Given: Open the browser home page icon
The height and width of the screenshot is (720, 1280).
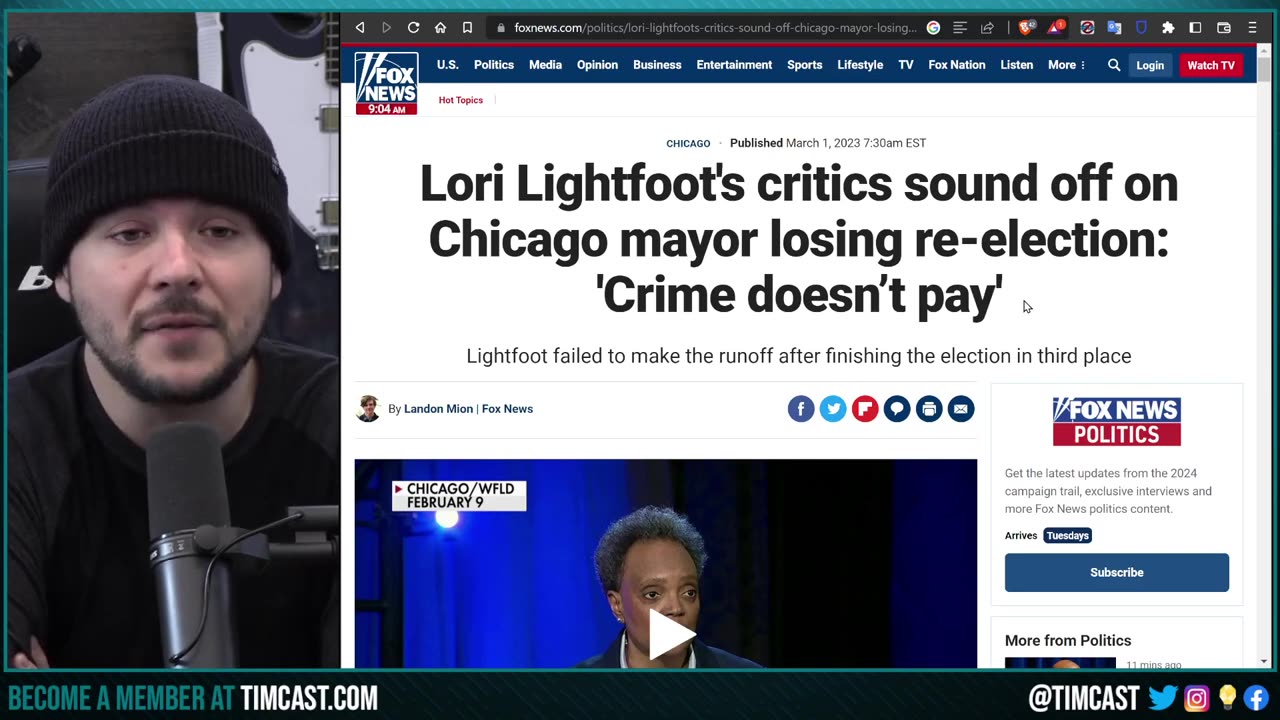Looking at the screenshot, I should point(440,28).
